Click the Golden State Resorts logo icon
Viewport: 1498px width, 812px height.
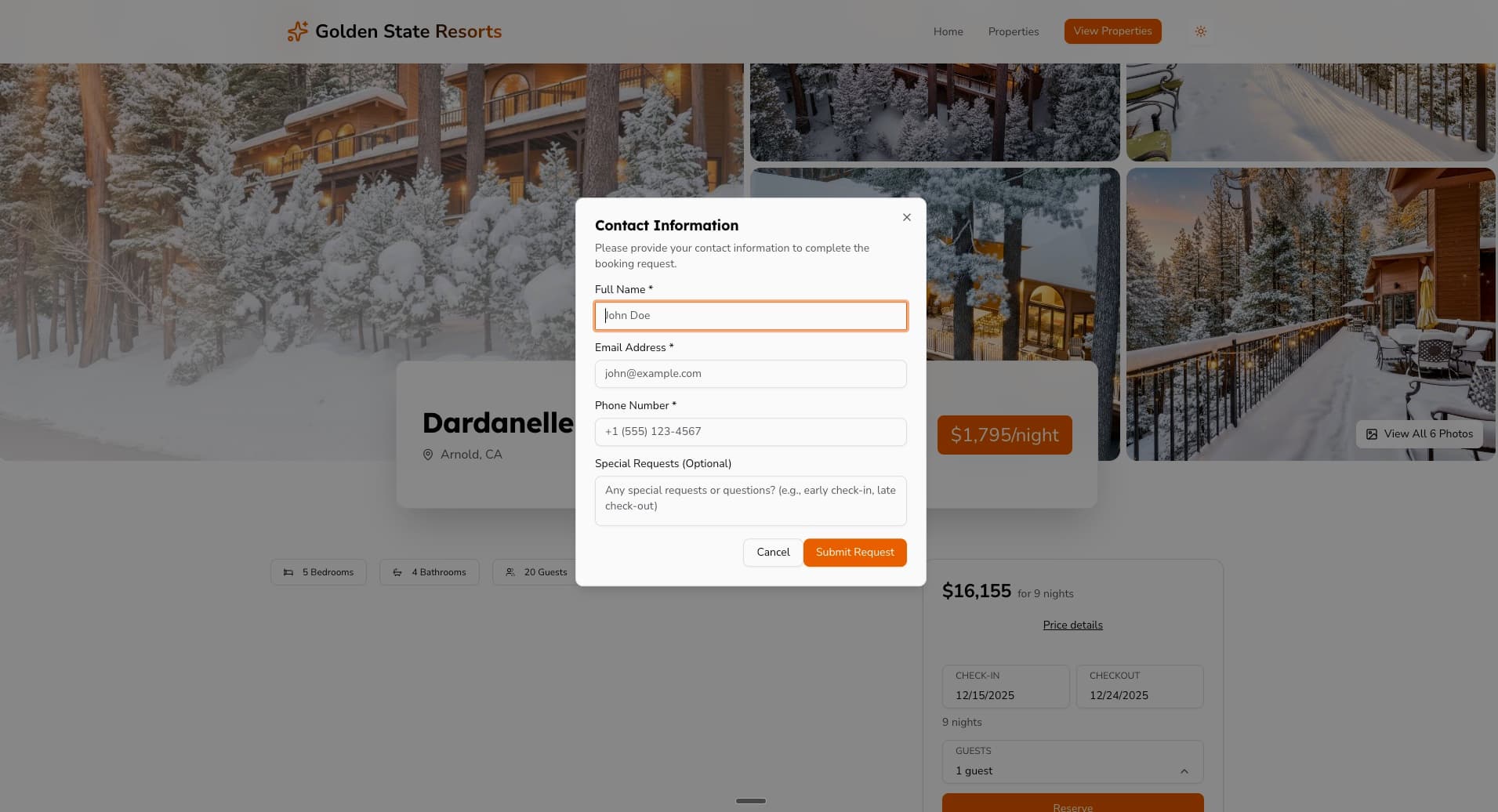pos(297,31)
